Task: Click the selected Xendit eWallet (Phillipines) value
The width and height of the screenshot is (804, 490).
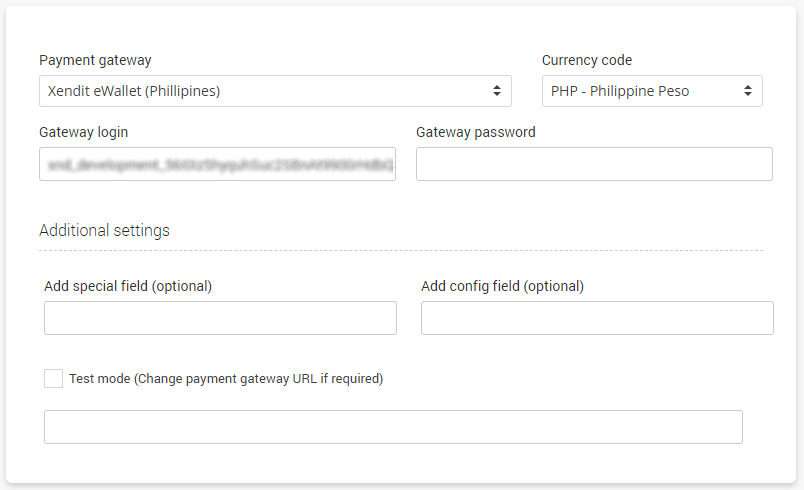Action: click(x=134, y=91)
